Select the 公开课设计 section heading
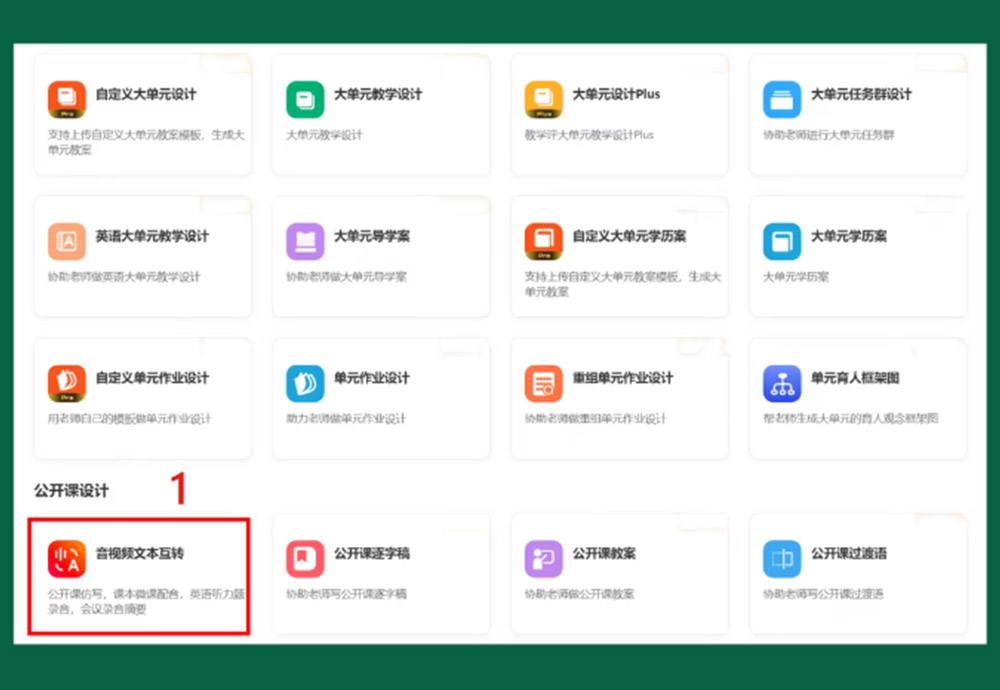Viewport: 1000px width, 690px height. coord(71,490)
